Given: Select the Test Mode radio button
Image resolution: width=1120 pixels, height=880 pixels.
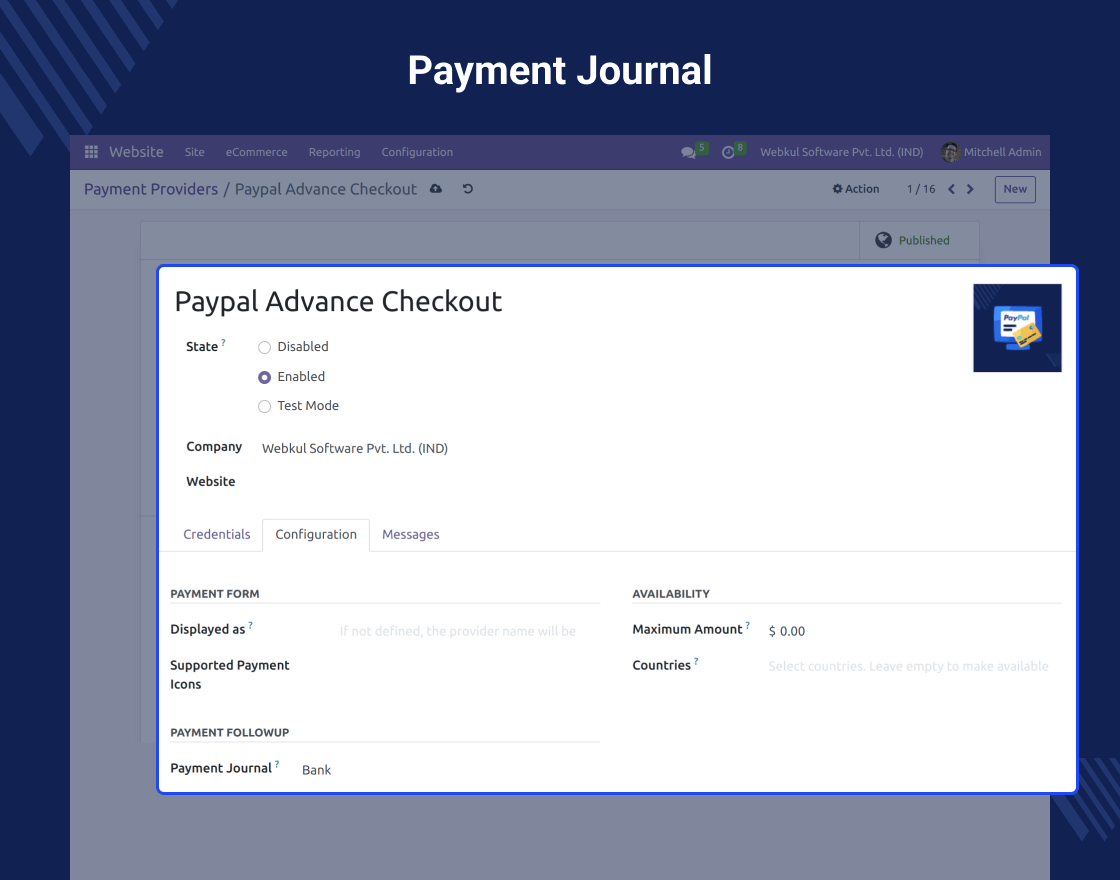Looking at the screenshot, I should click(x=264, y=406).
